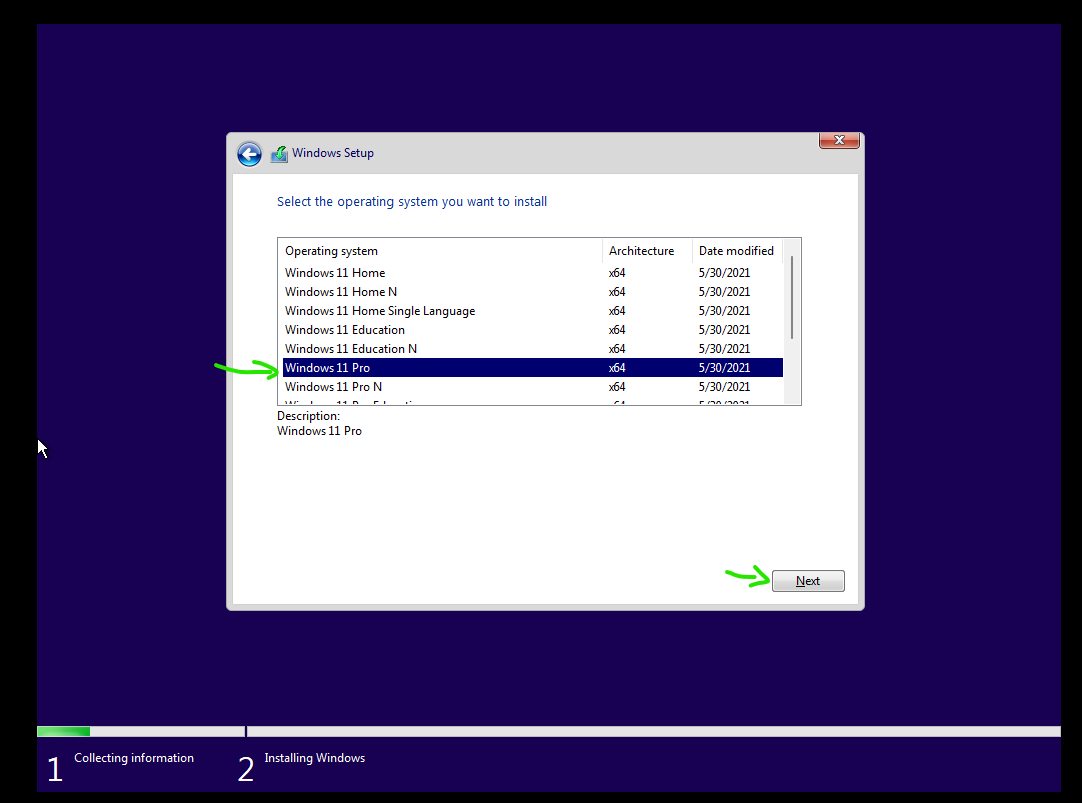Screen dimensions: 1082x803
Task: Select Windows 11 Education edition
Action: 533,330
